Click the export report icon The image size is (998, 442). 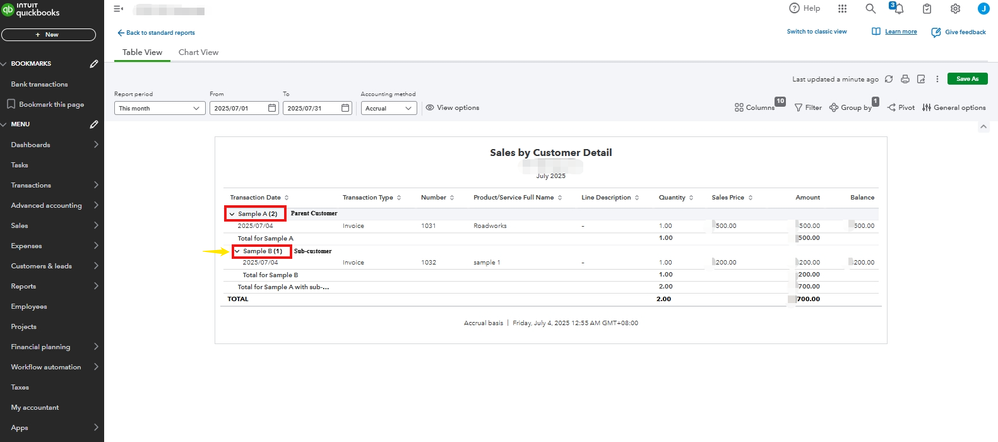click(919, 78)
